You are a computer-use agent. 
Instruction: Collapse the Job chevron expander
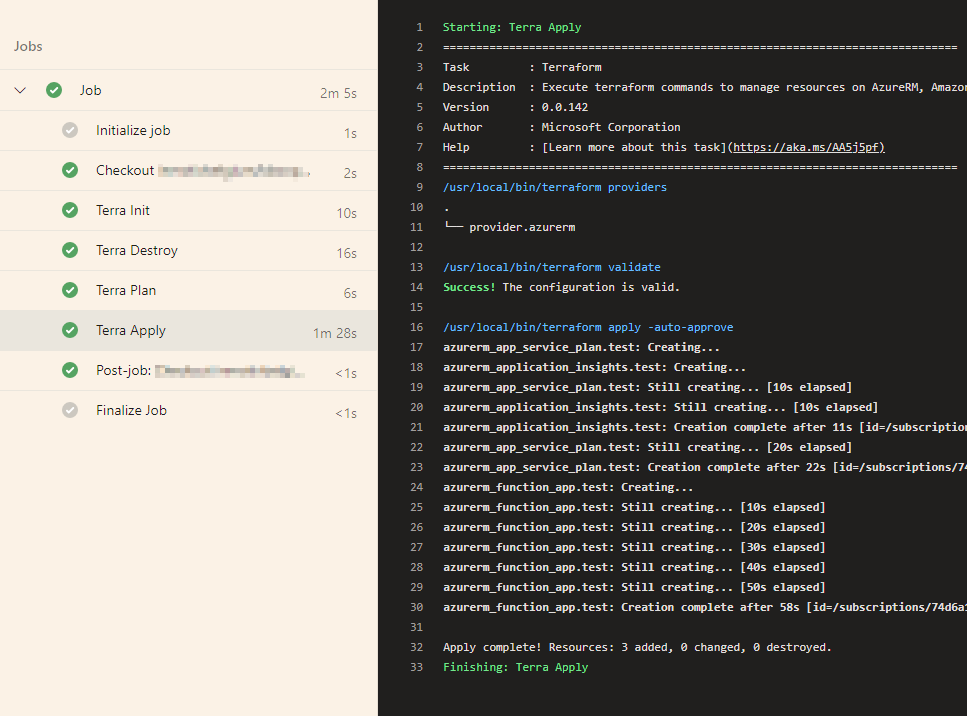20,90
